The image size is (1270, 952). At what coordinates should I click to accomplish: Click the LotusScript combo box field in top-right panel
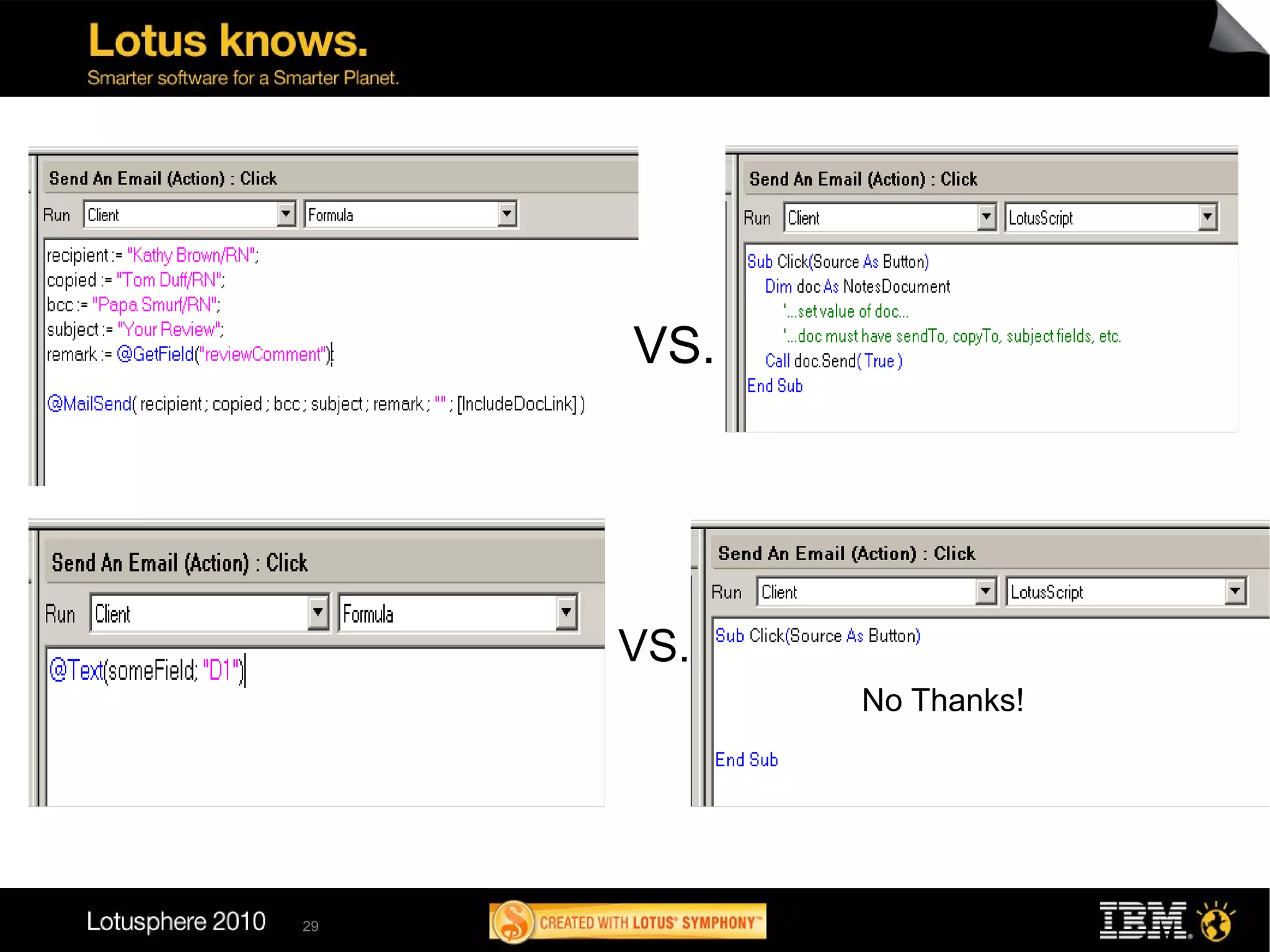[x=1111, y=218]
